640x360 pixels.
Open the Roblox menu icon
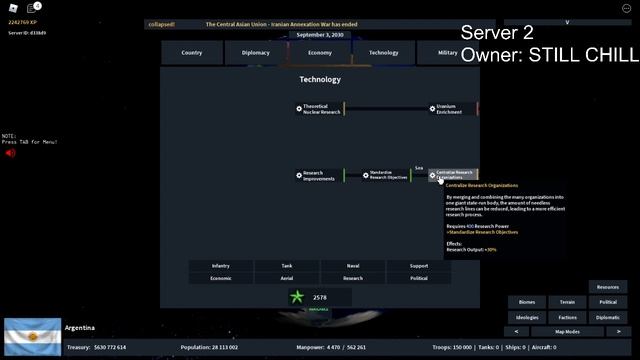point(13,8)
